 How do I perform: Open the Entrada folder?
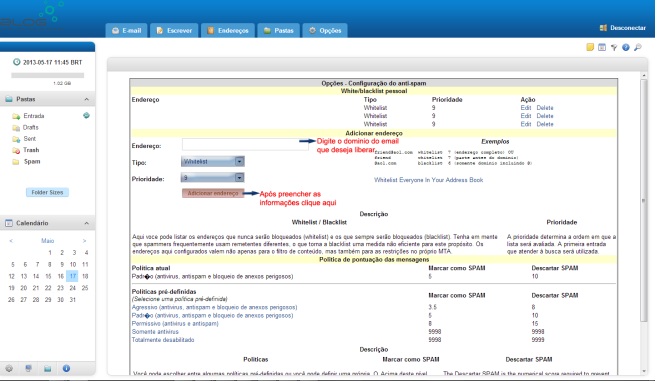(34, 116)
